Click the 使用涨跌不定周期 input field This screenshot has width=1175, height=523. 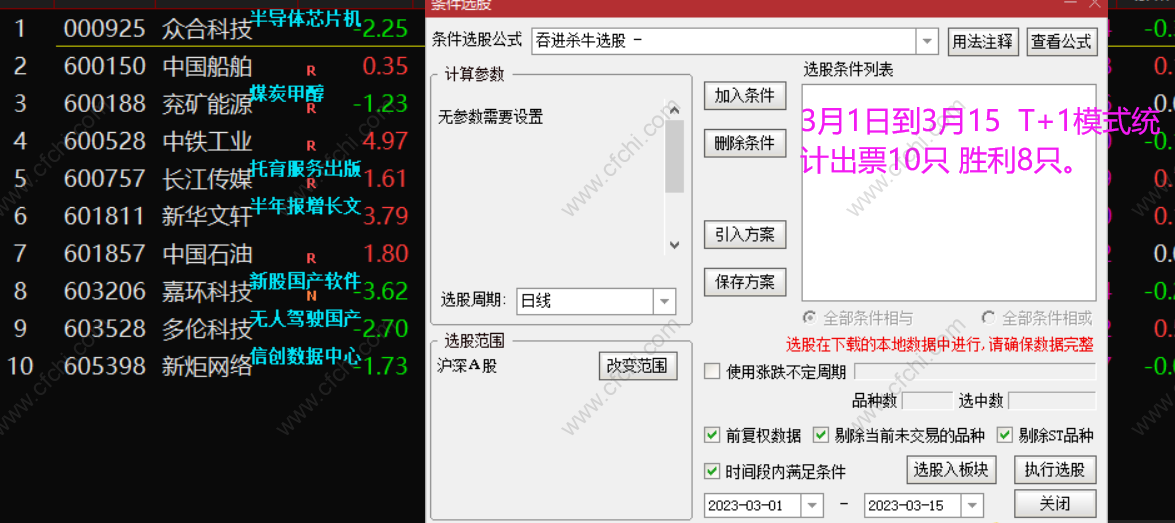[975, 372]
